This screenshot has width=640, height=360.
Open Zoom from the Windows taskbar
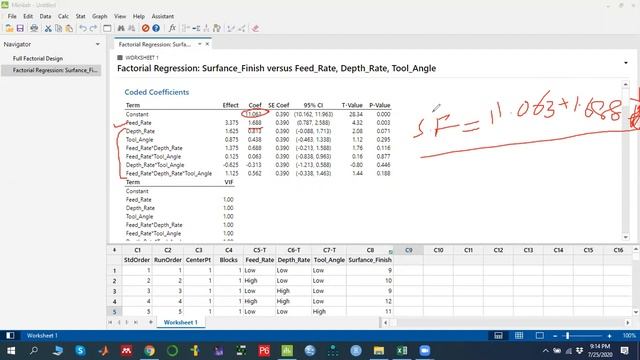424,351
